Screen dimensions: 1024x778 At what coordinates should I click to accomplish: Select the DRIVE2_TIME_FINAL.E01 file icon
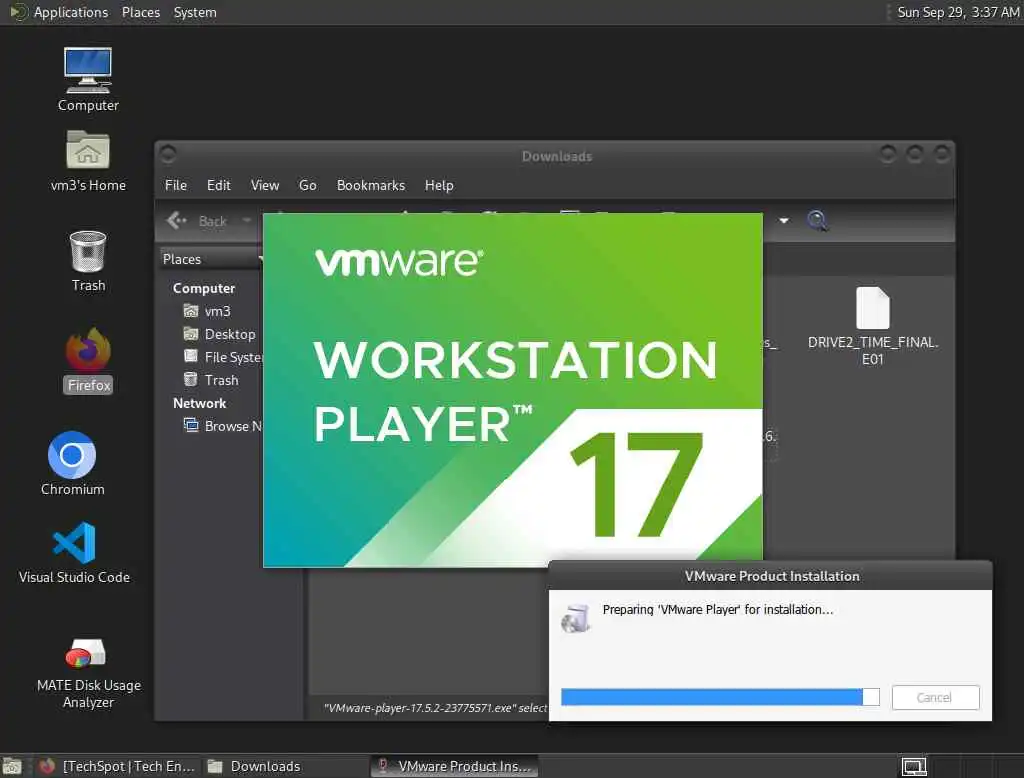(872, 308)
